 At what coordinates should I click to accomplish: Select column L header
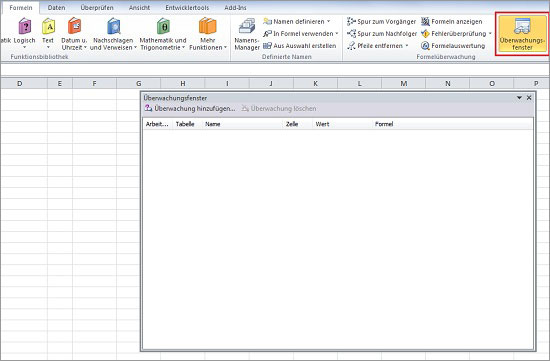point(360,83)
